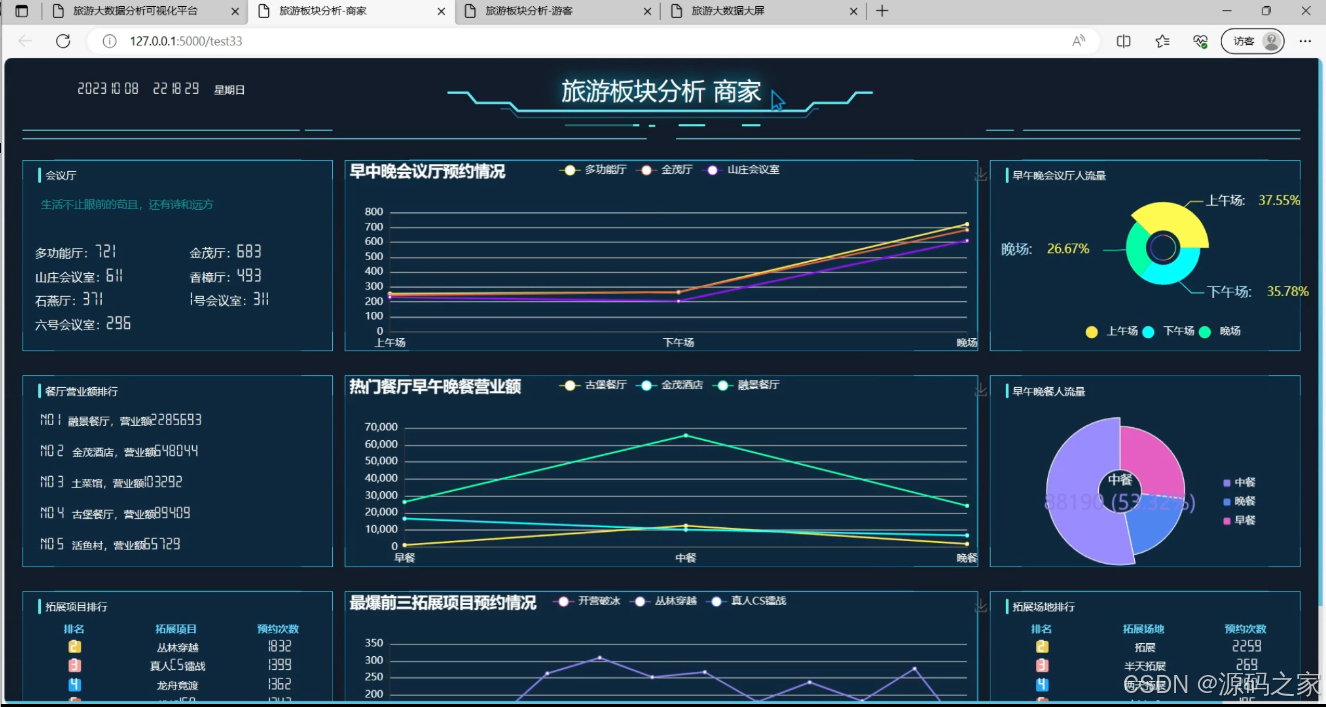Toggle 金茂酒店 series in restaurant chart
Image resolution: width=1326 pixels, height=707 pixels.
(670, 385)
